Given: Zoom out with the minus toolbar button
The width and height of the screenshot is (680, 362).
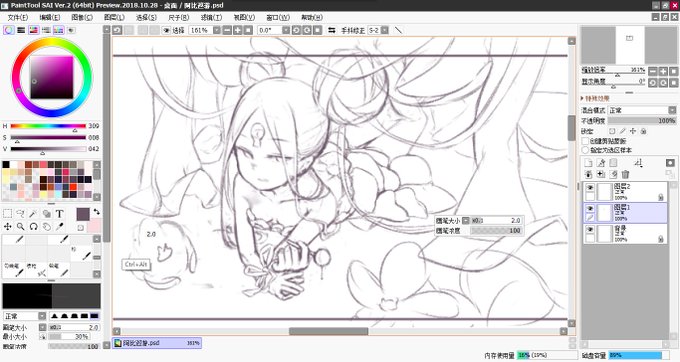Looking at the screenshot, I should [227, 30].
